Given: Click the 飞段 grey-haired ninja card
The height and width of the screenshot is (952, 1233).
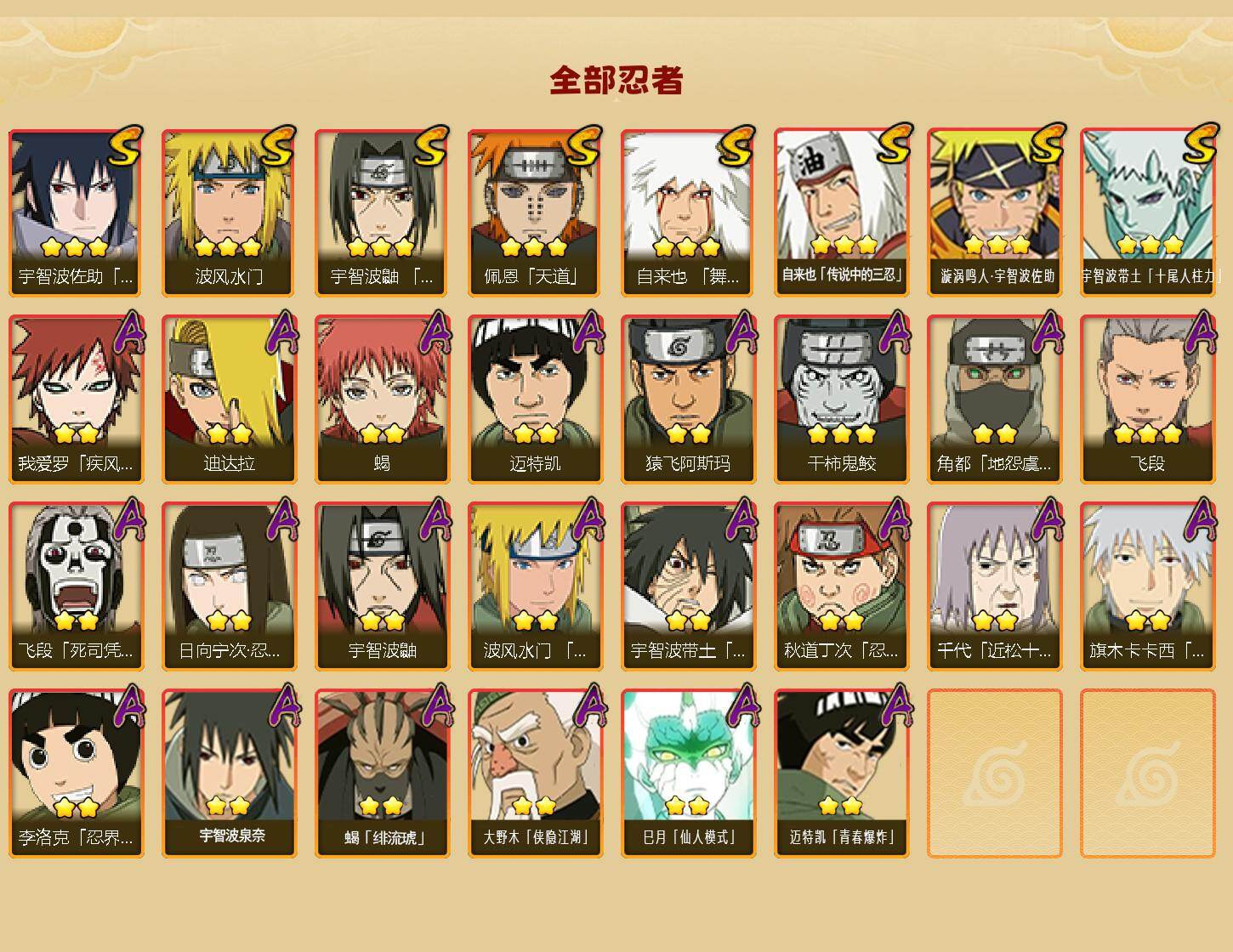Looking at the screenshot, I should click(1147, 399).
